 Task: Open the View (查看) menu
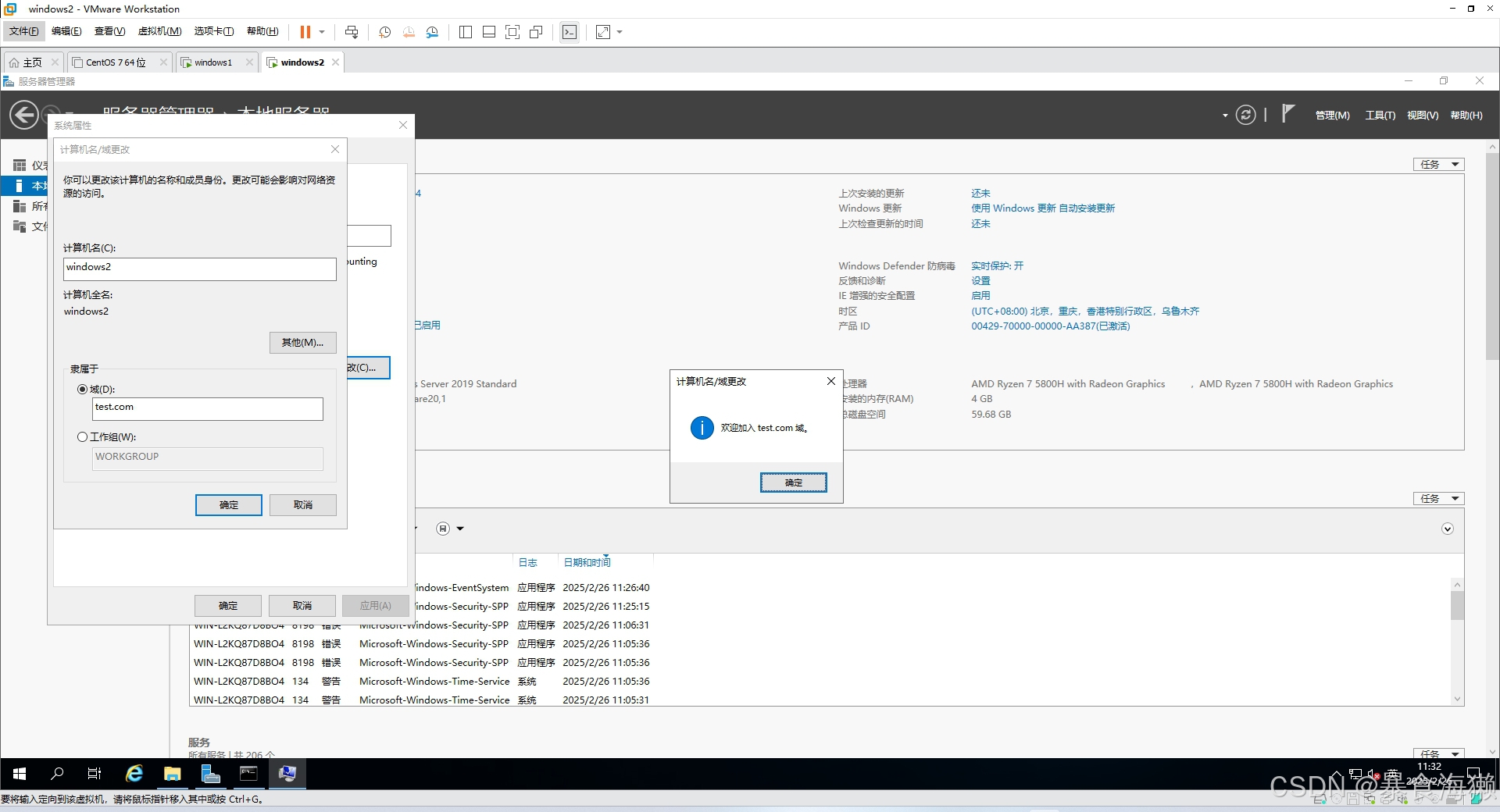[109, 31]
